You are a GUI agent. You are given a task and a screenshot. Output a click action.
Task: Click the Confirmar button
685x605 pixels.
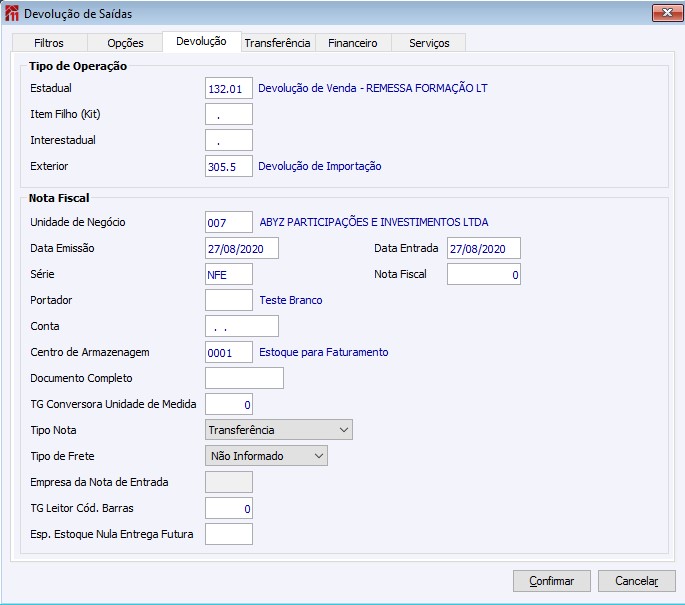[x=552, y=581]
